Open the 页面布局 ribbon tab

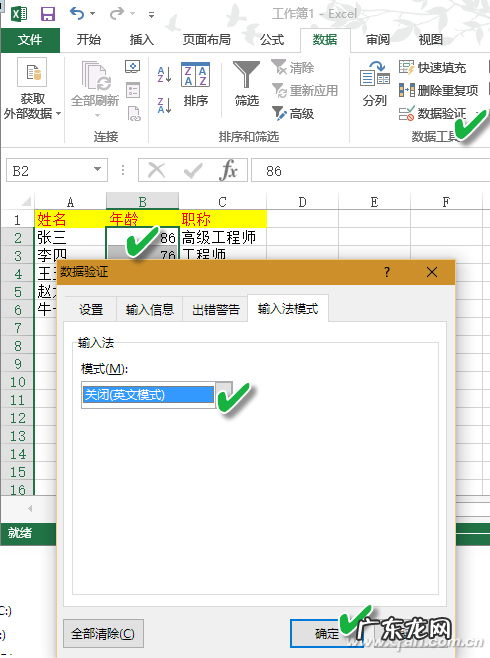[206, 40]
